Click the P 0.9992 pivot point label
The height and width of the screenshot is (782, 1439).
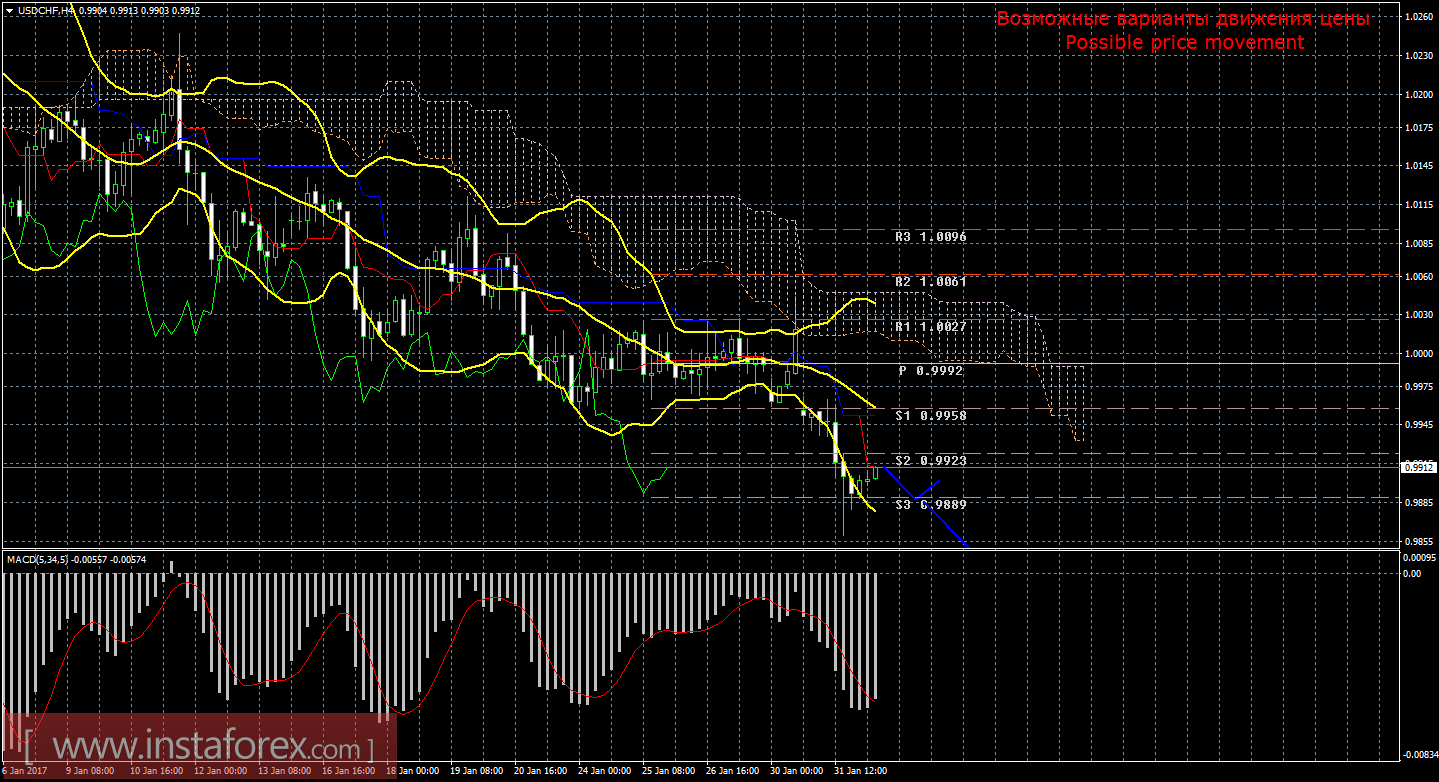coord(930,371)
